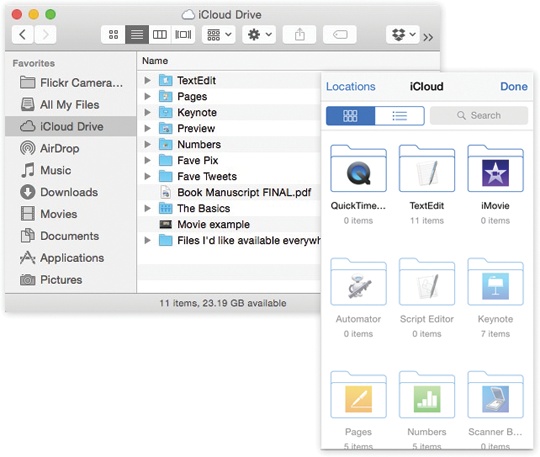540x457 pixels.
Task: Sort by the Name column header
Action: click(155, 61)
